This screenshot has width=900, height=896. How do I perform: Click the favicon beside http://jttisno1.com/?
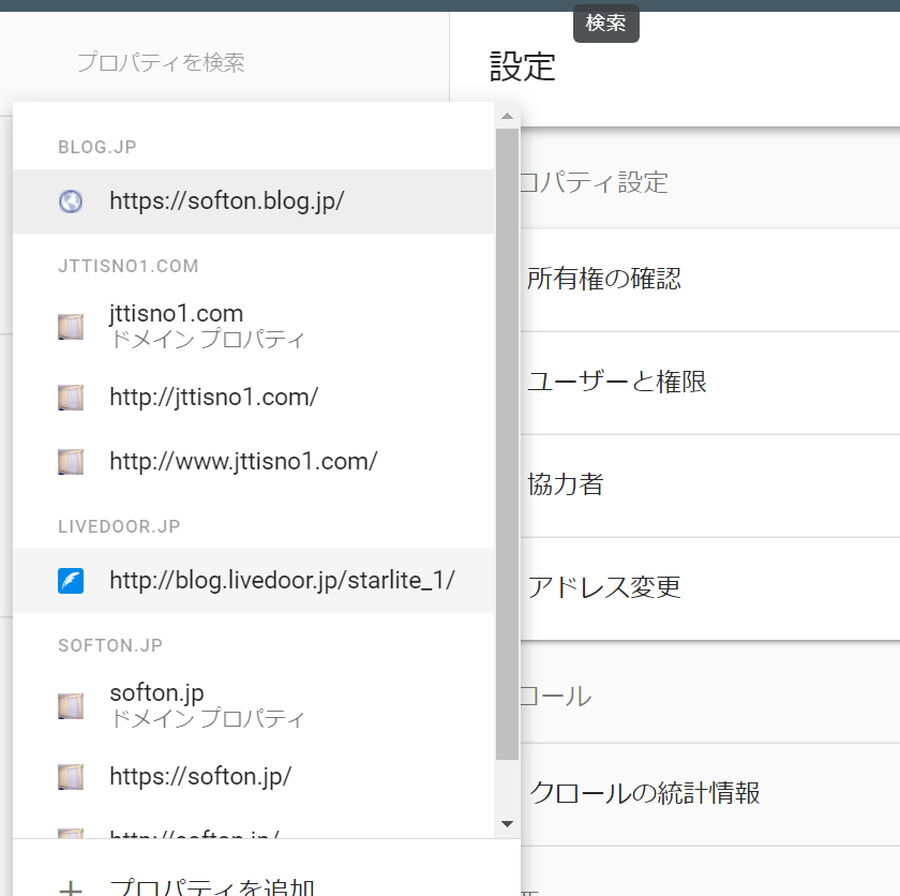pos(71,397)
